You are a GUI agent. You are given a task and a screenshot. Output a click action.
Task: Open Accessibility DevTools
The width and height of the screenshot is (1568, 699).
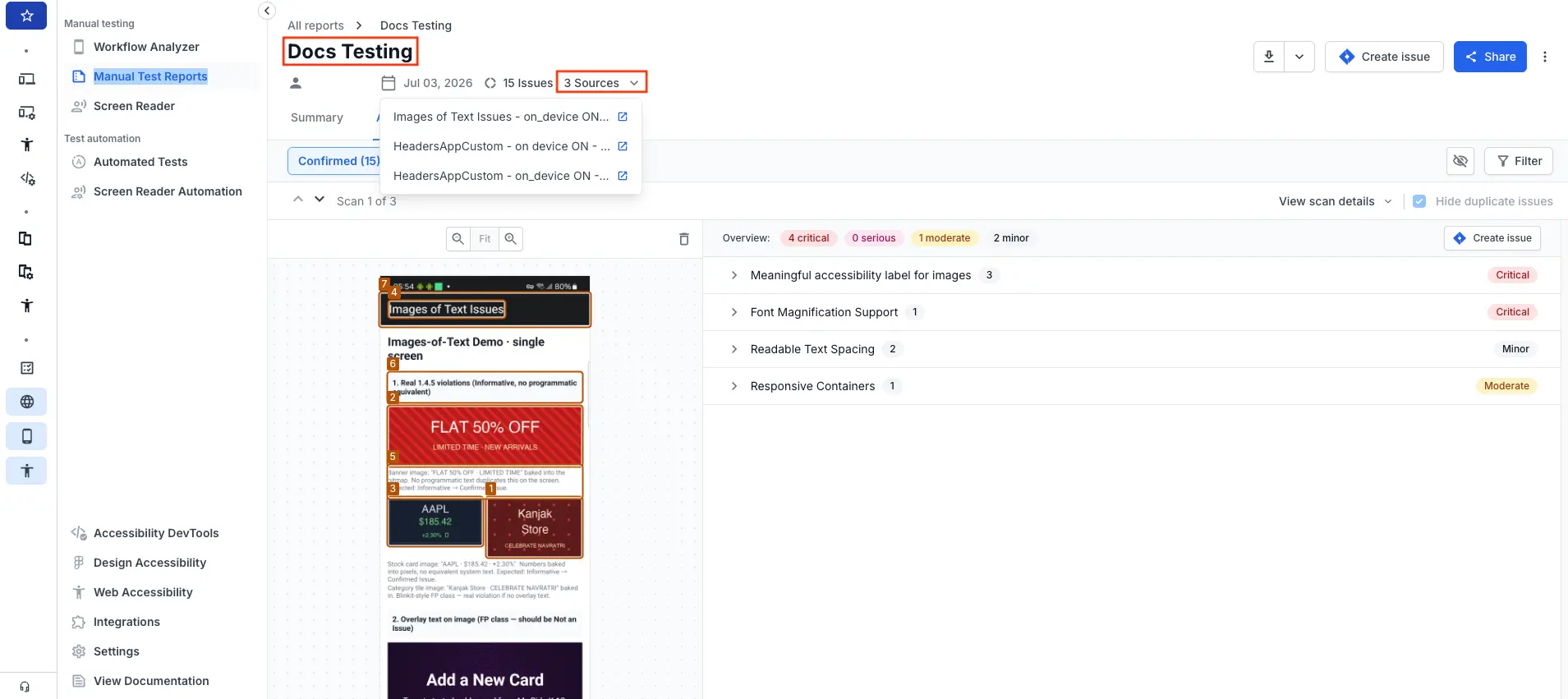point(156,533)
